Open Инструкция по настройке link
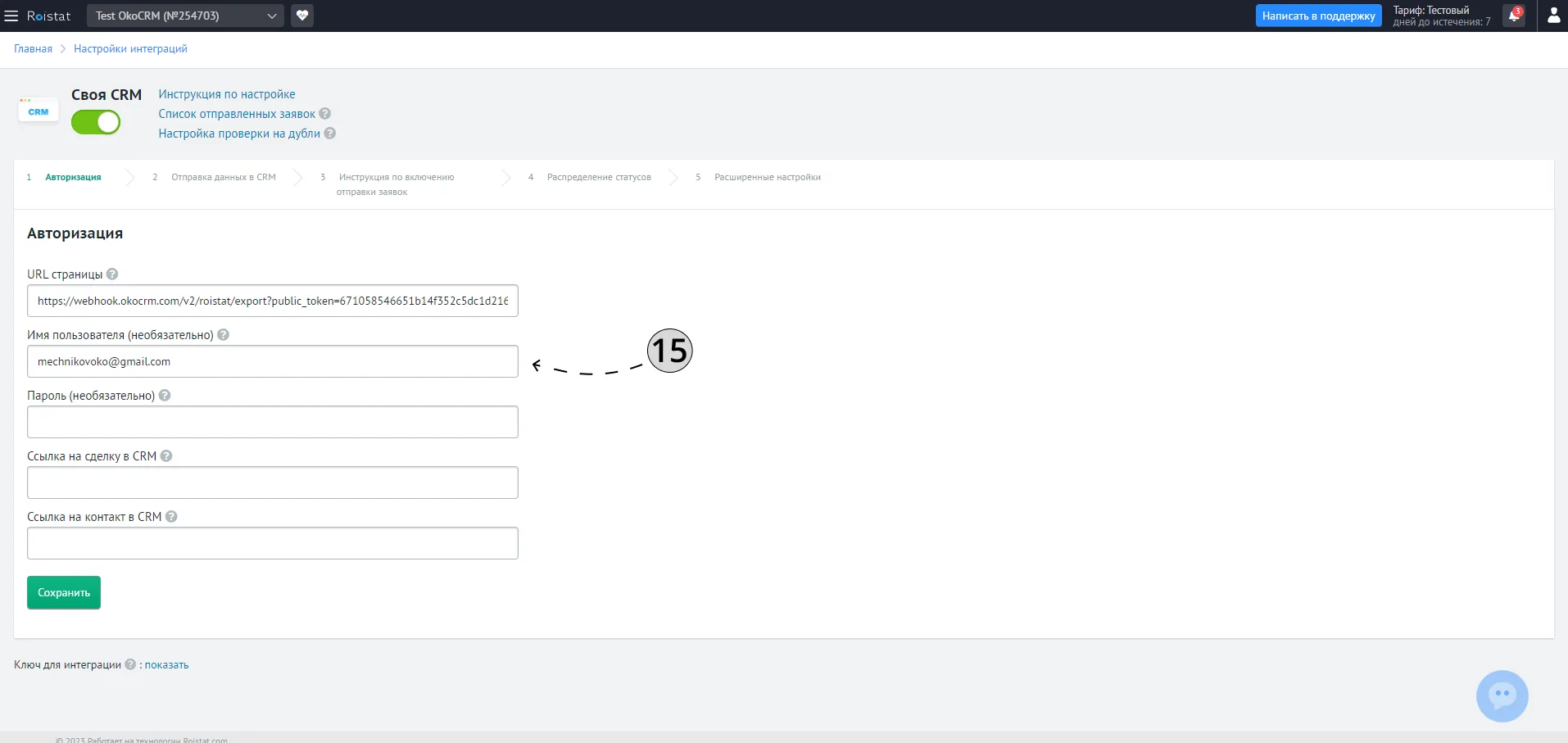This screenshot has height=743, width=1568. pos(227,94)
